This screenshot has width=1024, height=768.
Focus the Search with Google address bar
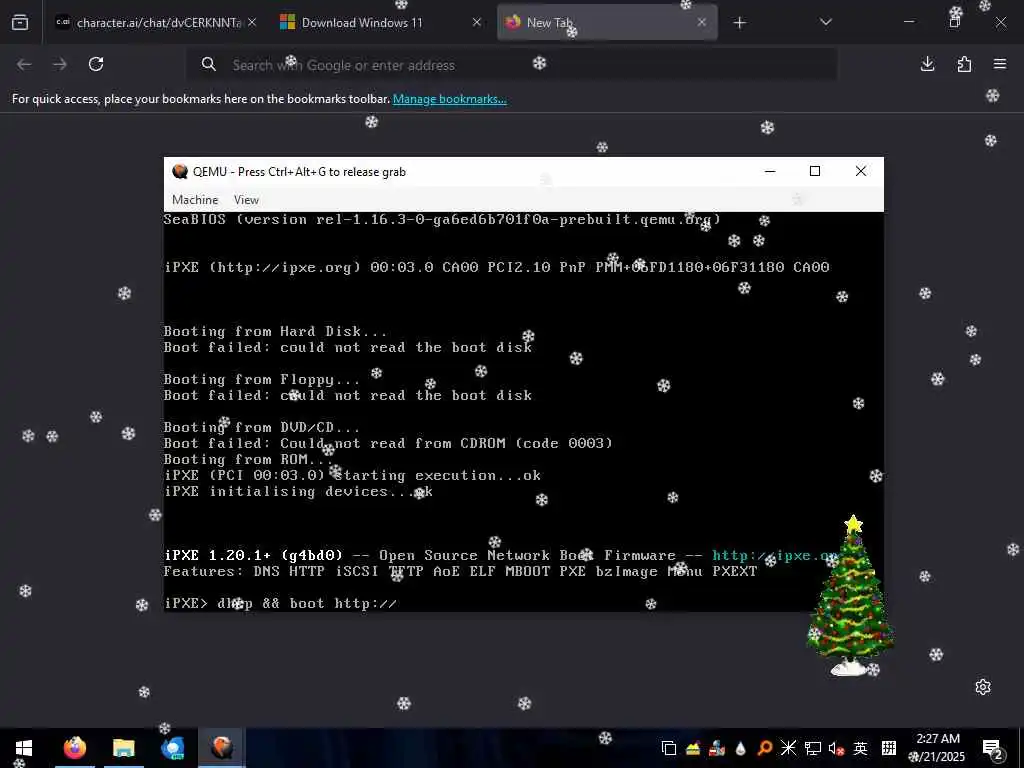(x=511, y=65)
